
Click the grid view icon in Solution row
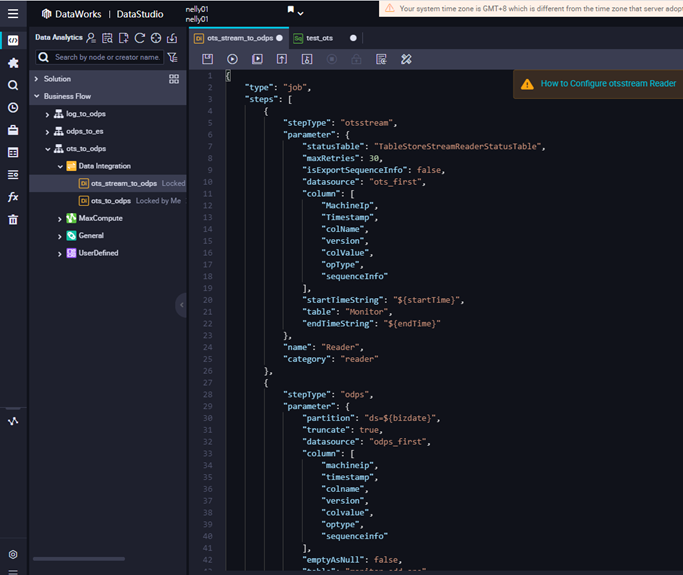point(174,79)
